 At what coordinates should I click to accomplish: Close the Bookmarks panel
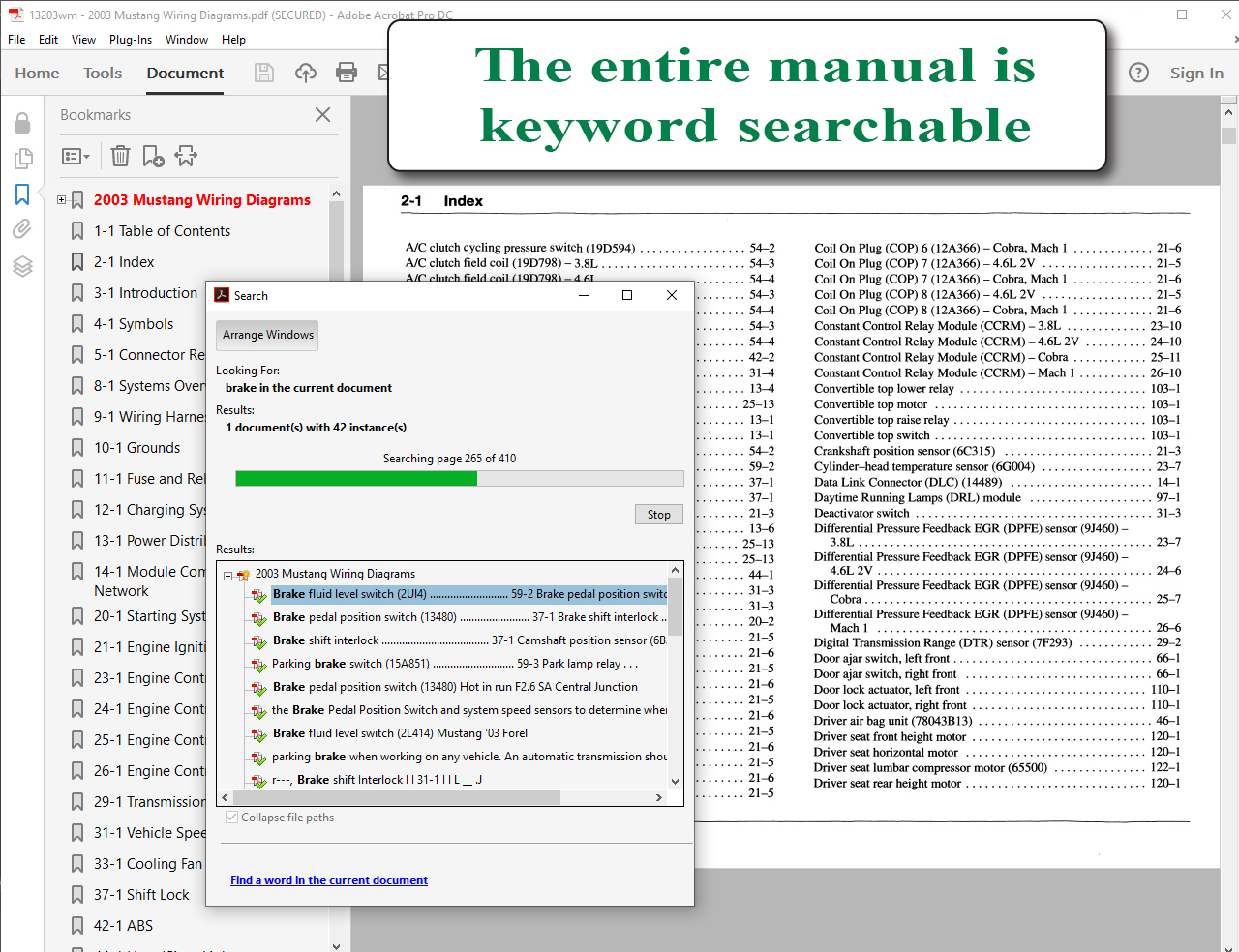click(x=323, y=115)
